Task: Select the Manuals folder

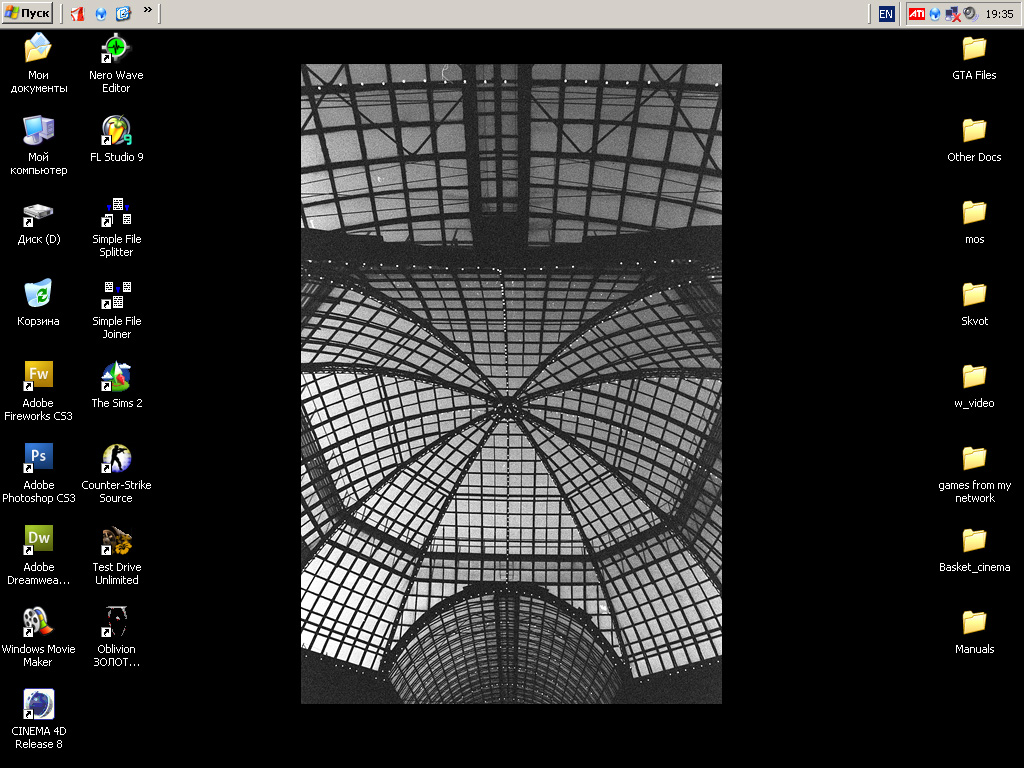Action: point(974,632)
